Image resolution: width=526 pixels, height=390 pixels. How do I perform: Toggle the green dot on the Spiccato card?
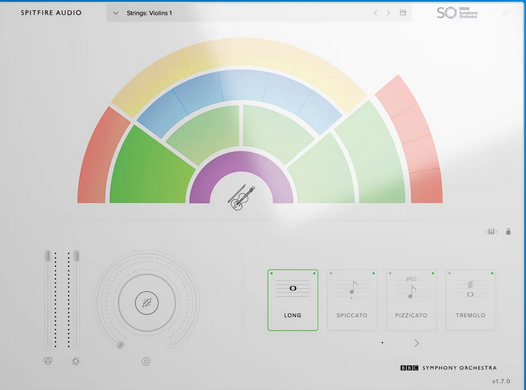point(373,273)
